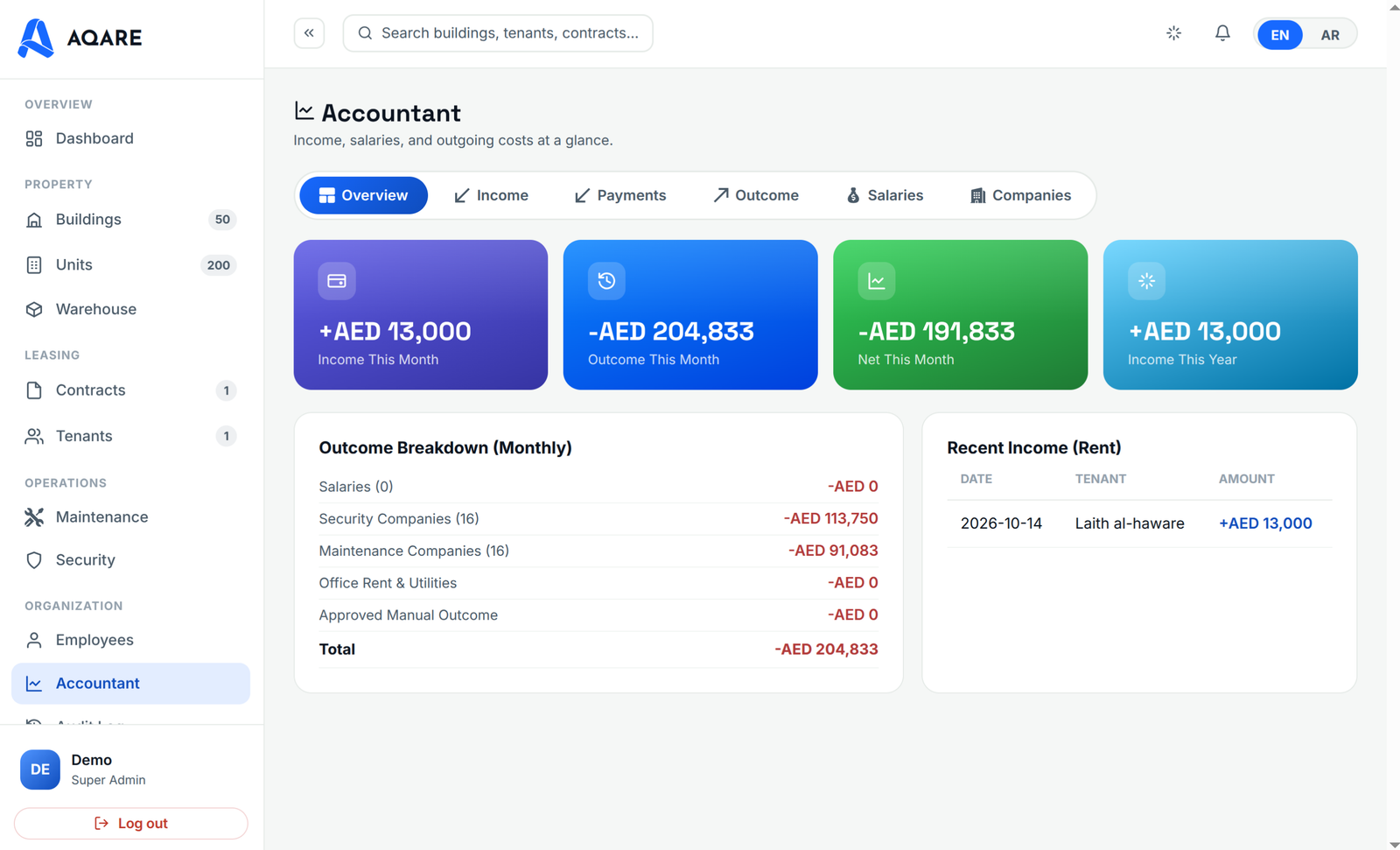Viewport: 1400px width, 850px height.
Task: Open Units in the sidebar
Action: (x=131, y=265)
